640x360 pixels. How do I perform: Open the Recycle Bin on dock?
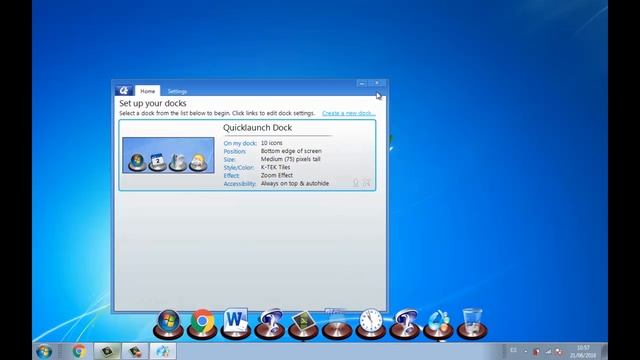pos(472,324)
